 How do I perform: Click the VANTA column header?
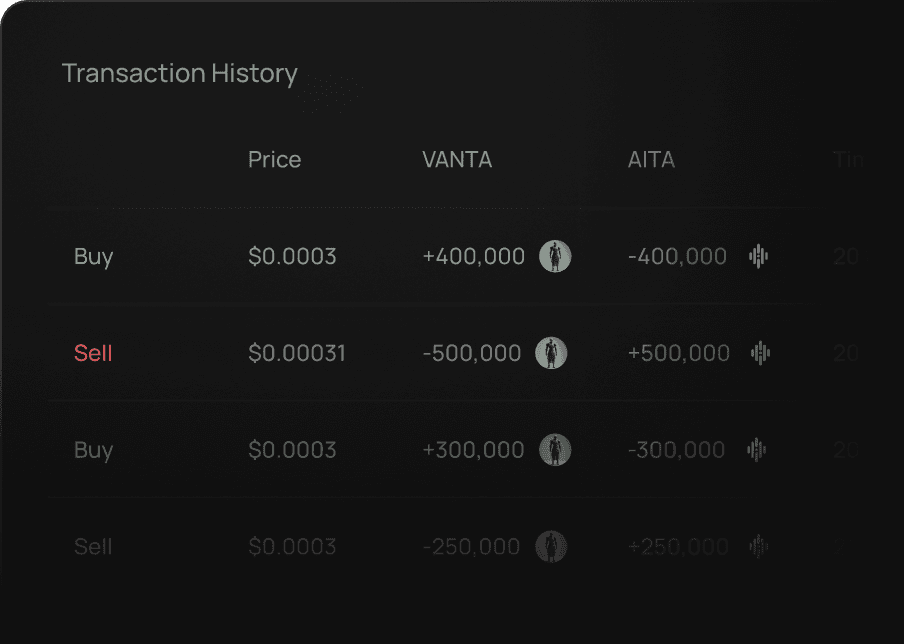pyautogui.click(x=457, y=160)
